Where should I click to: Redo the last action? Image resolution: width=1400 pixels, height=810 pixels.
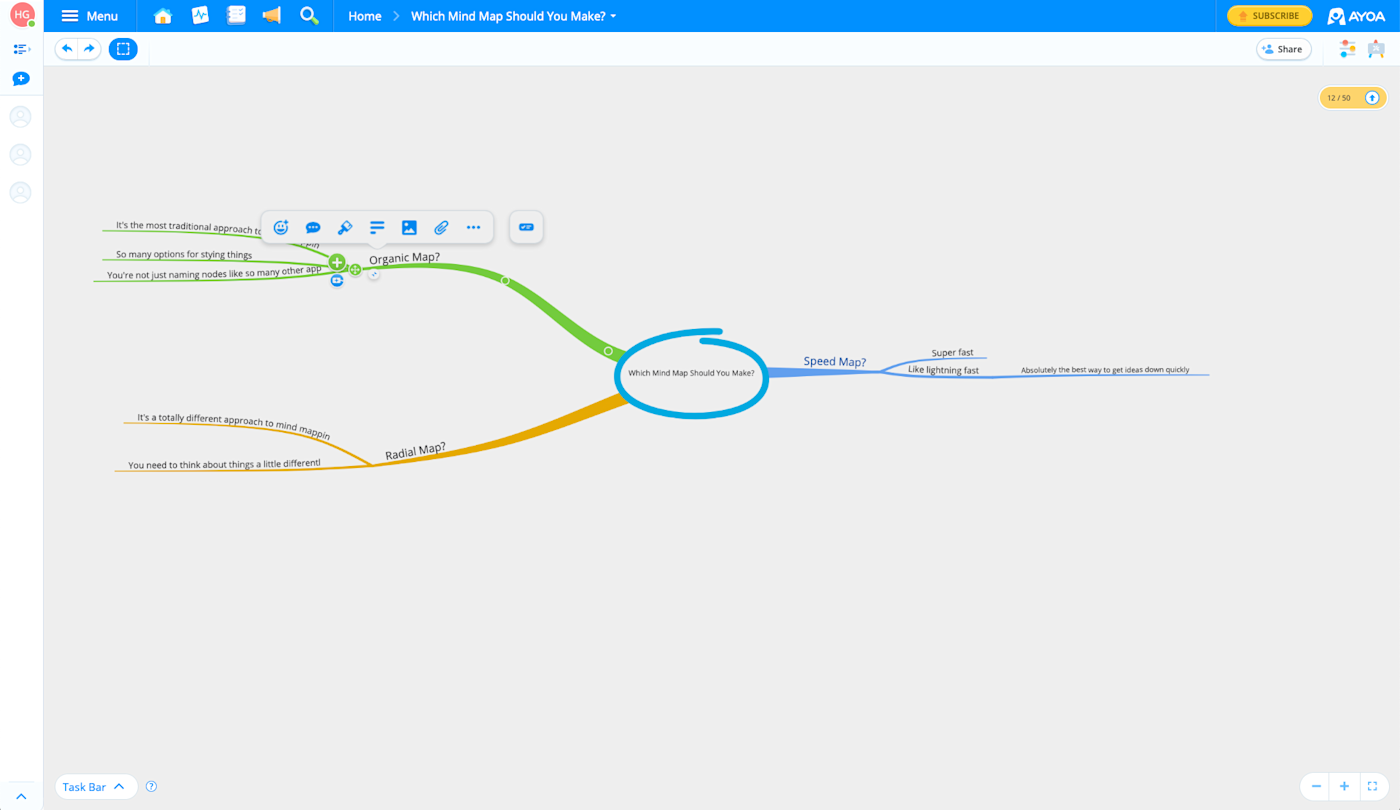coord(89,49)
